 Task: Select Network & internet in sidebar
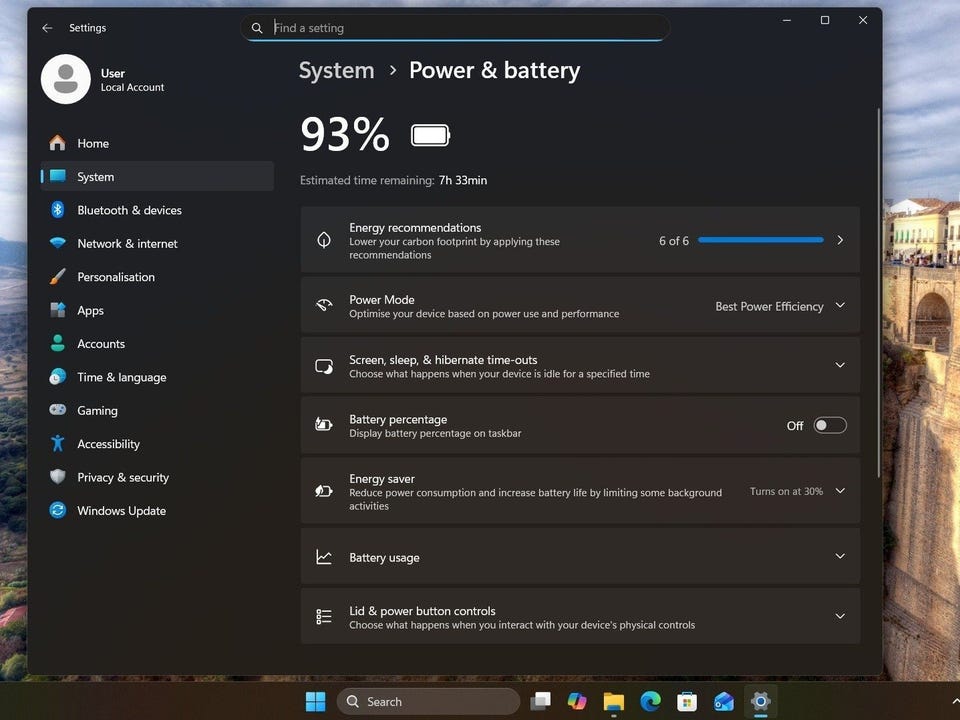(x=127, y=244)
